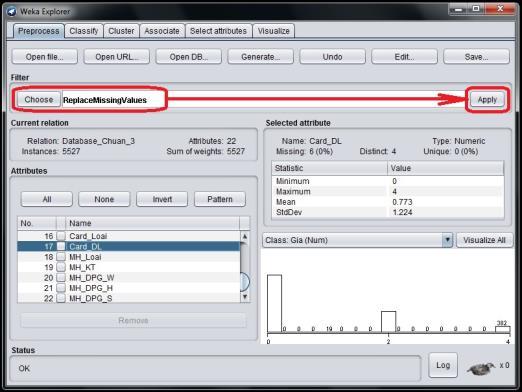Open the Cluster tab
522x392 pixels.
coord(121,31)
